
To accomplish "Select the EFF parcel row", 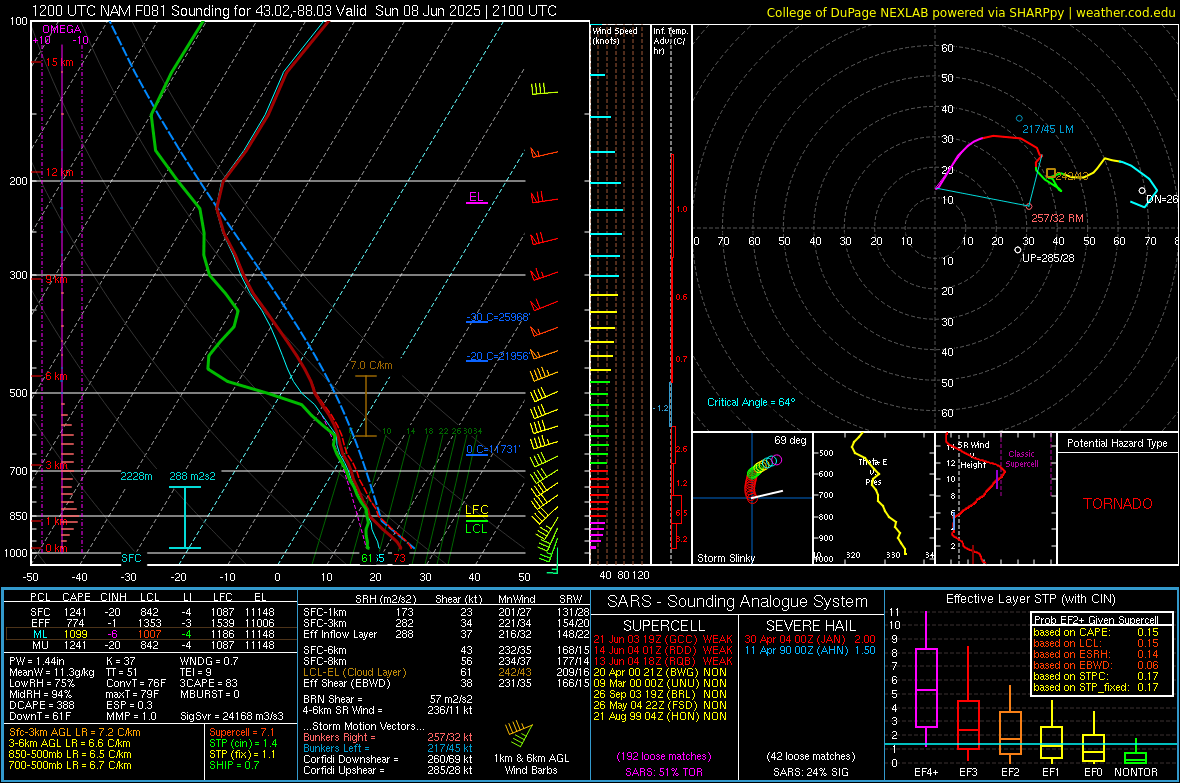I will 151,623.
